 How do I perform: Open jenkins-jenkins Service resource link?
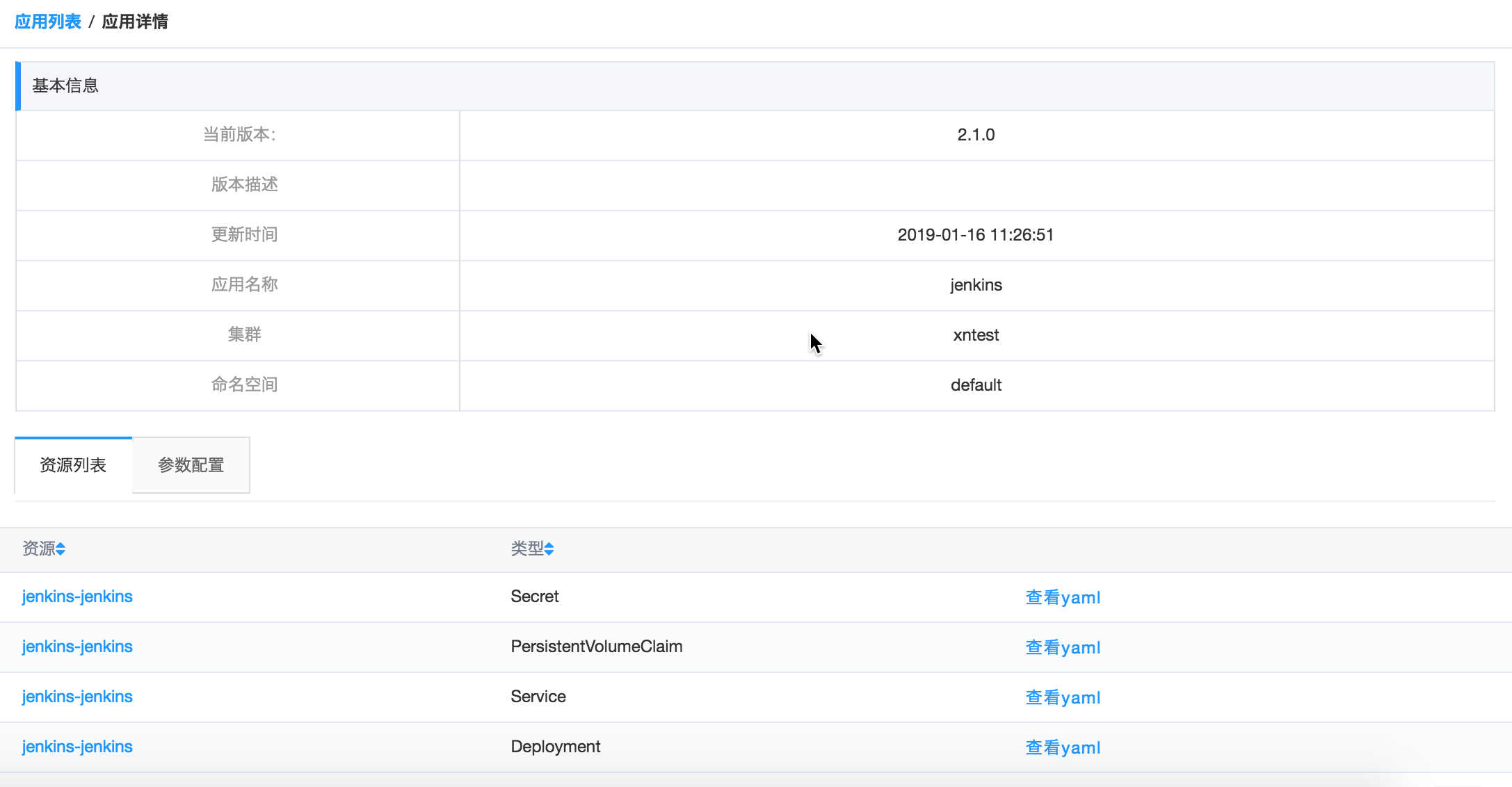(77, 697)
